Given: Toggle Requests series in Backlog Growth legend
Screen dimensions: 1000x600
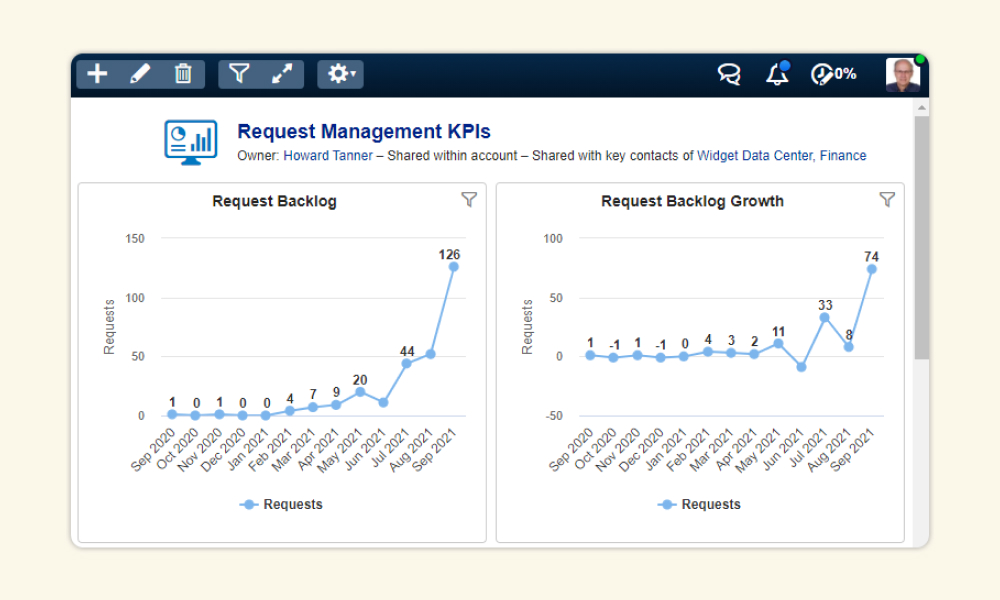Looking at the screenshot, I should [699, 504].
